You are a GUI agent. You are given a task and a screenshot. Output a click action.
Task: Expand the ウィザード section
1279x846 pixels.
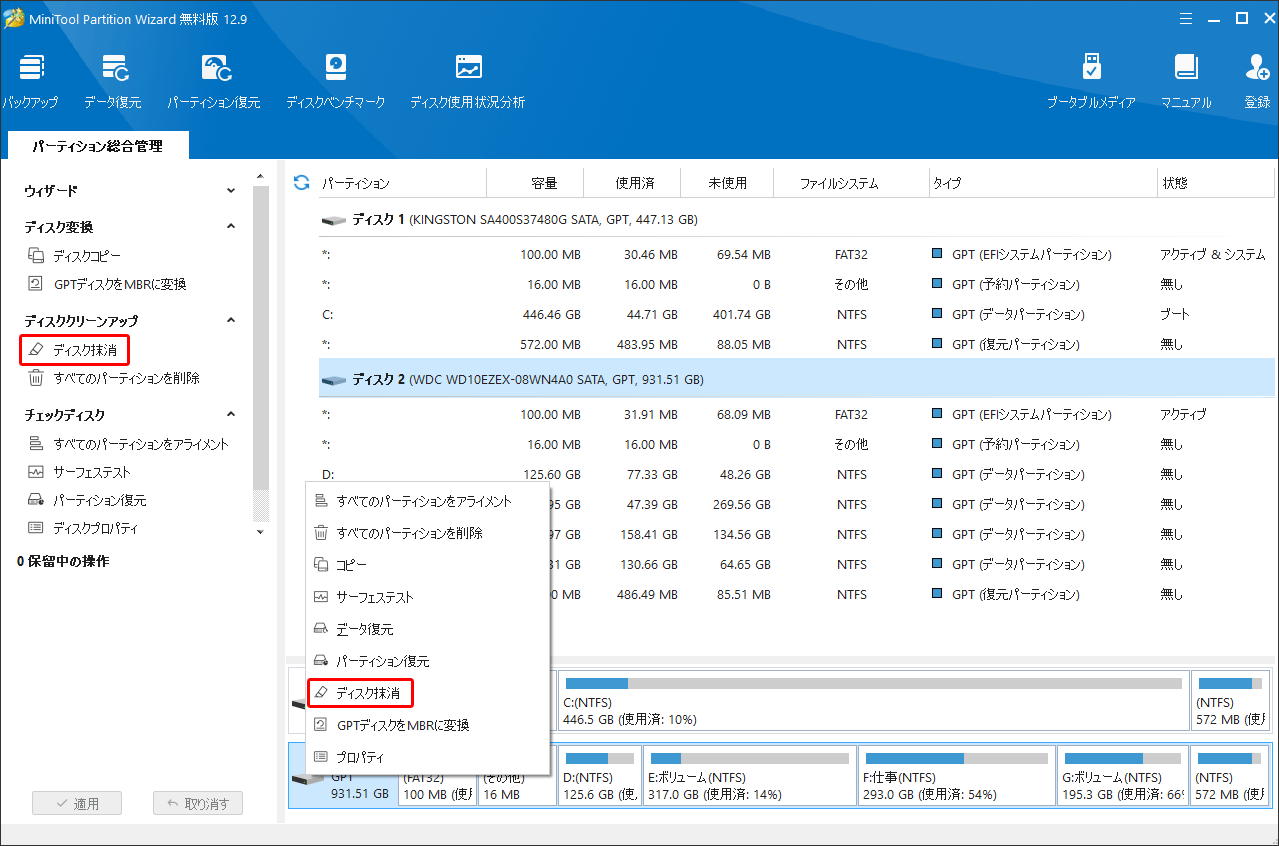pos(231,190)
